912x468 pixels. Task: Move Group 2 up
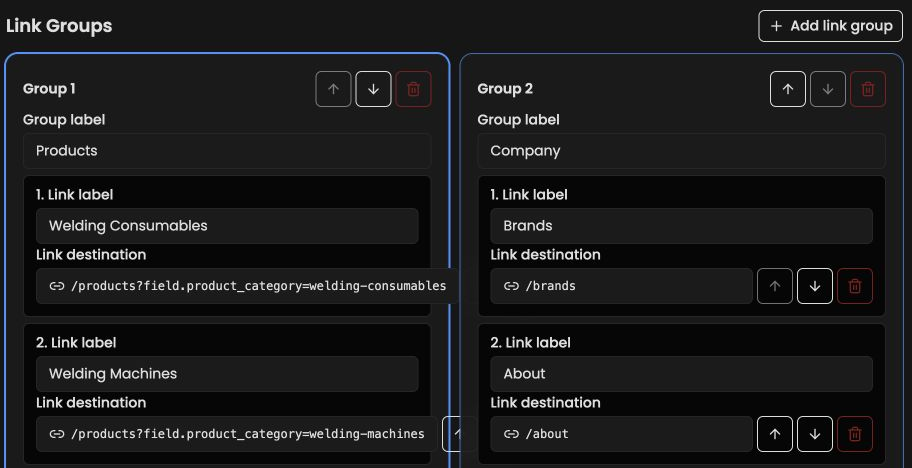pos(788,89)
